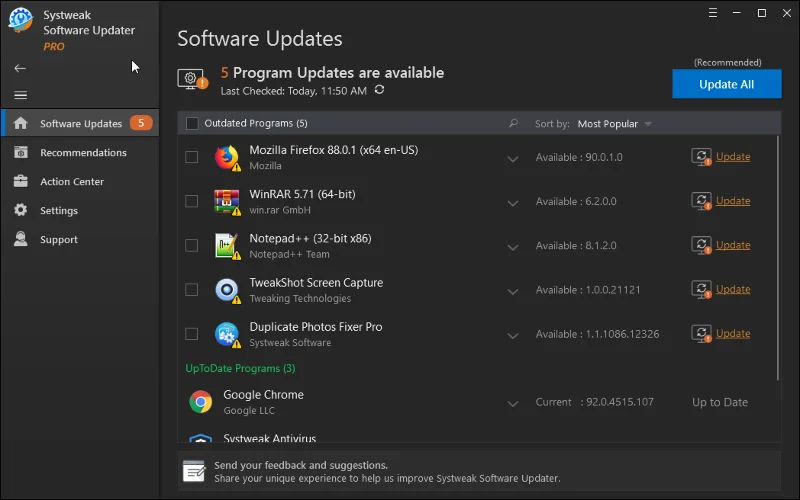Click the program list vertical scrollbar
The height and width of the screenshot is (500, 800).
pos(778,258)
